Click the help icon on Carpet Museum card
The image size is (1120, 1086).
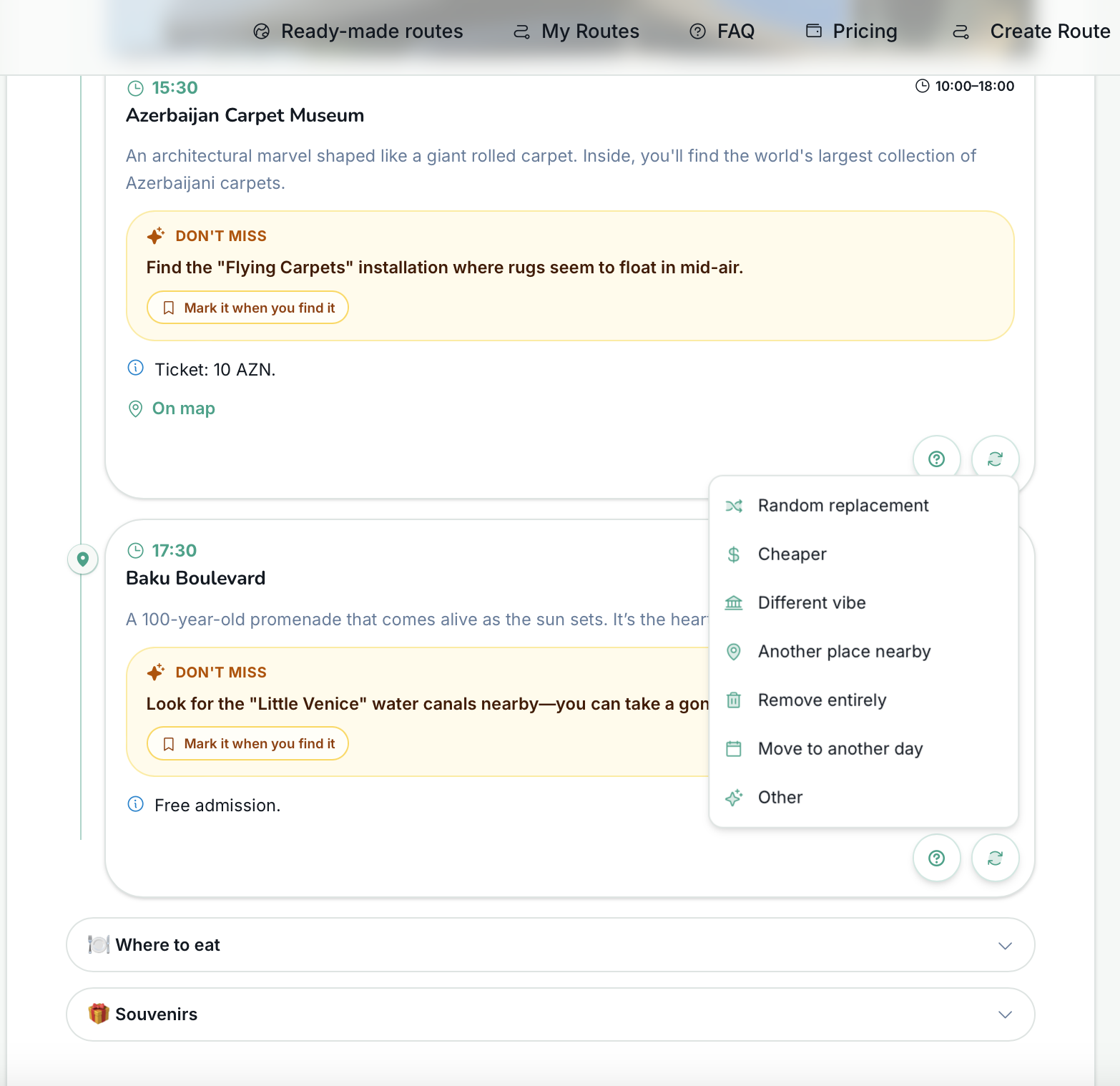click(936, 459)
